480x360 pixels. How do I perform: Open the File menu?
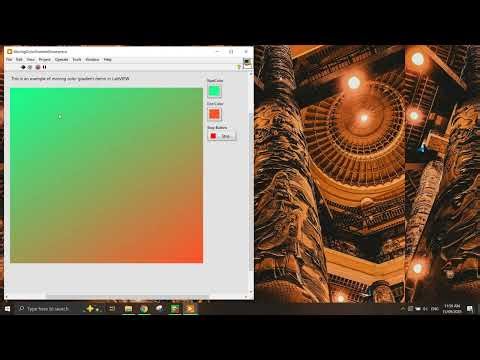click(9, 60)
